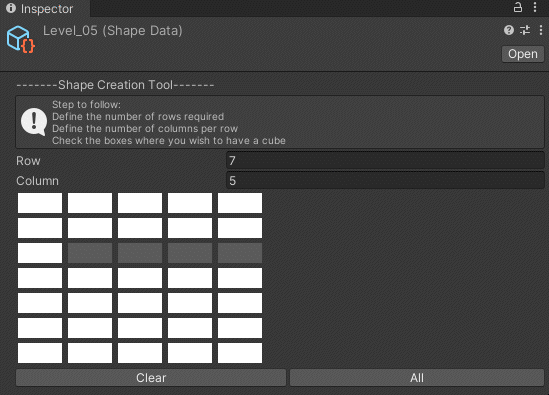Toggle the first cell in the bottom row
The height and width of the screenshot is (395, 549).
pos(40,353)
